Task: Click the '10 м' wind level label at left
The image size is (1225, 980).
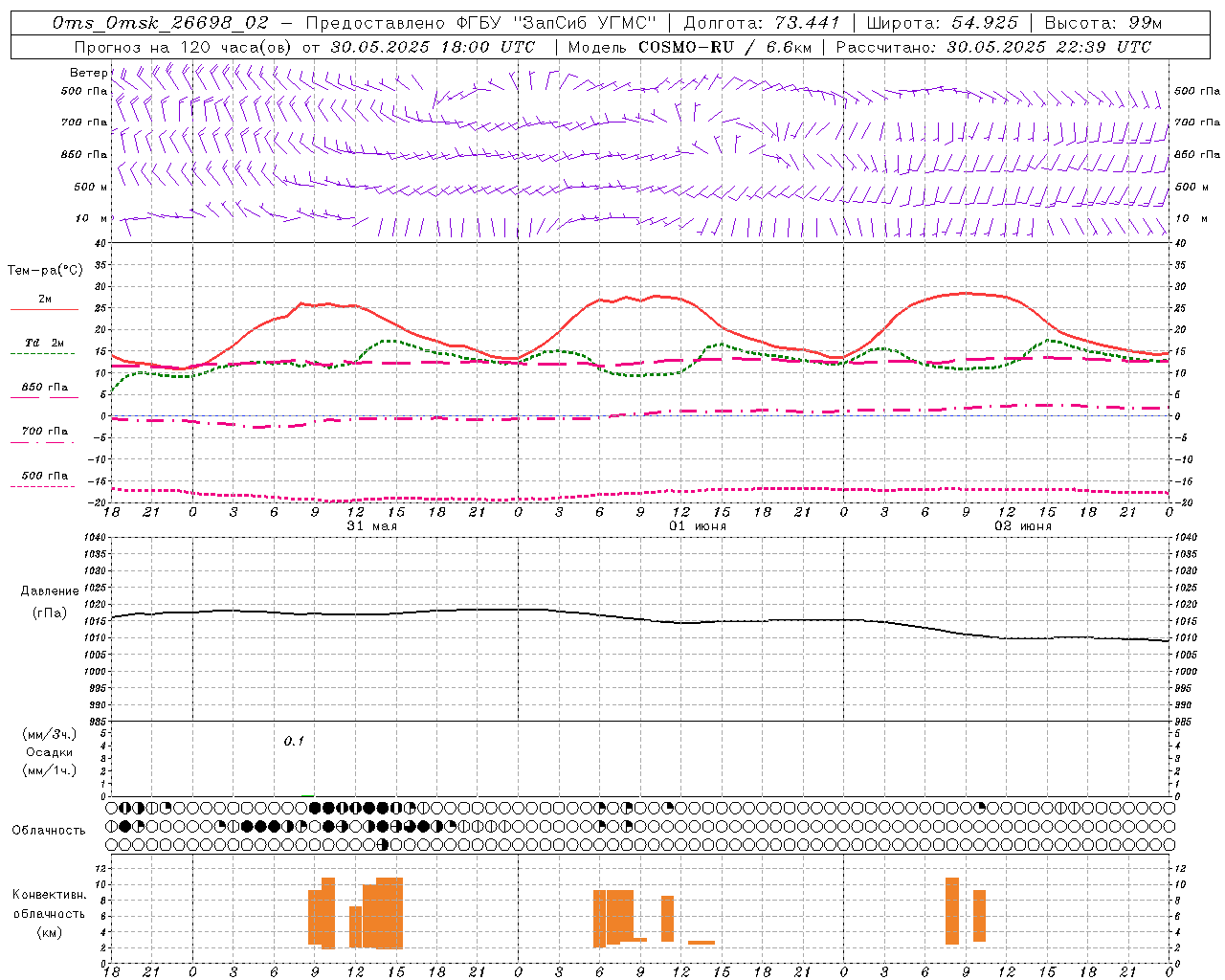Action: point(92,218)
